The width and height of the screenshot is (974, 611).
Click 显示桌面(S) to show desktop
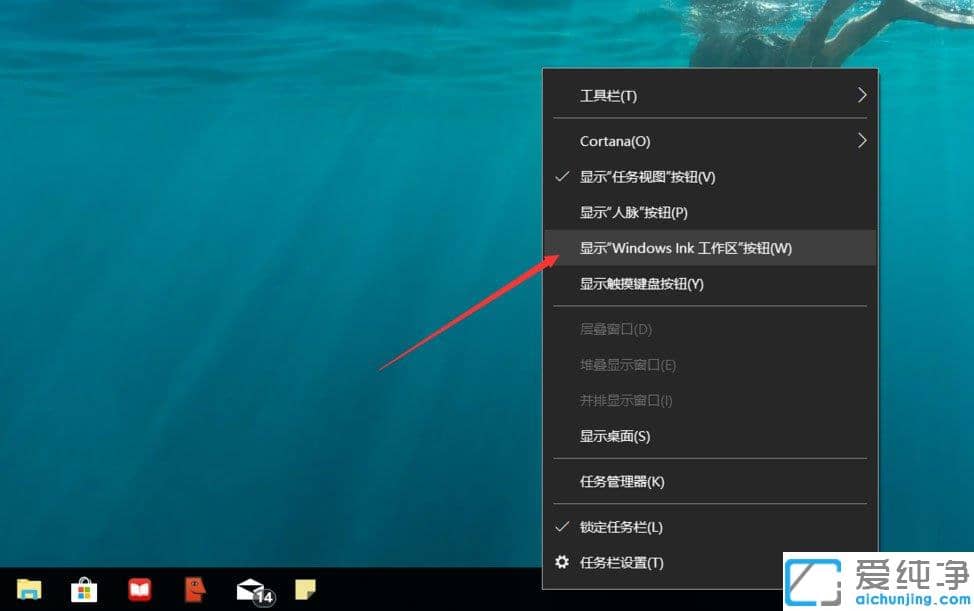614,436
